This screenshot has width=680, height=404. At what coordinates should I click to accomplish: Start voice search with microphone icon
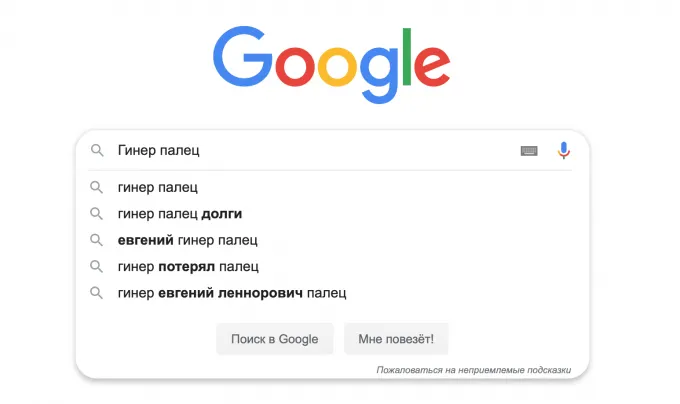click(x=563, y=151)
